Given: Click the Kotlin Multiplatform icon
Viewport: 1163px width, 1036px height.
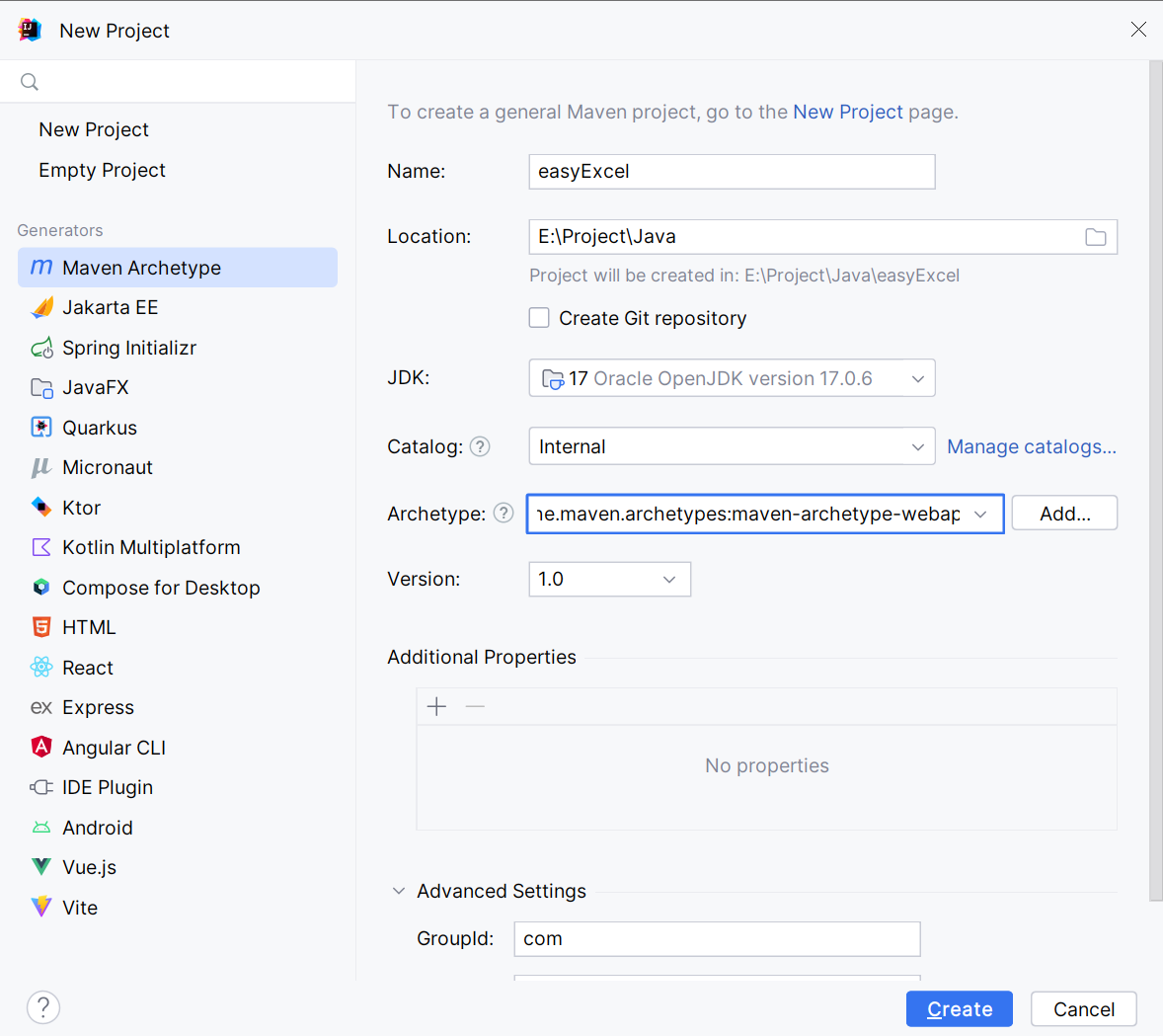Looking at the screenshot, I should pos(41,548).
